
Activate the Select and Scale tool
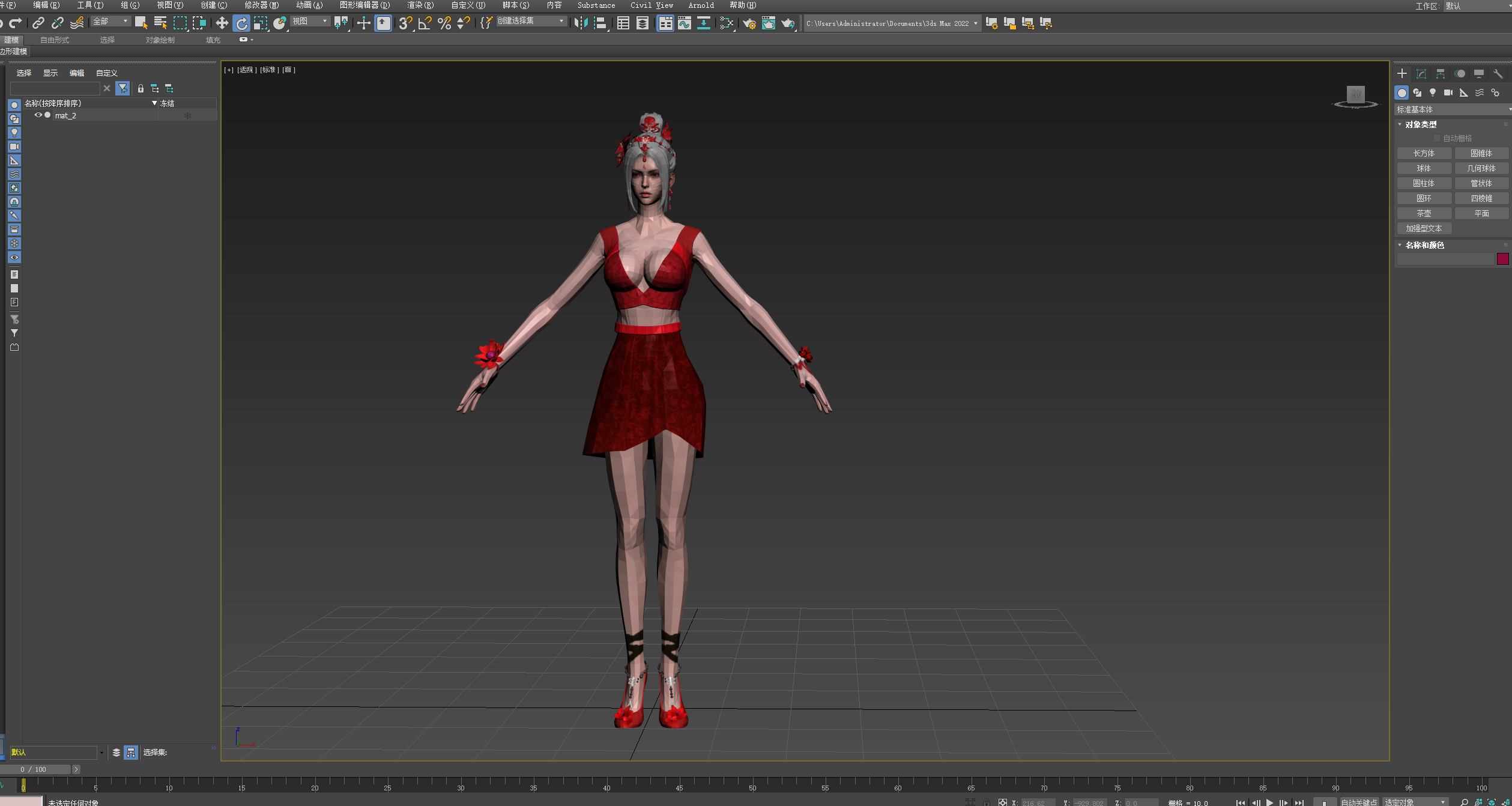(x=261, y=23)
